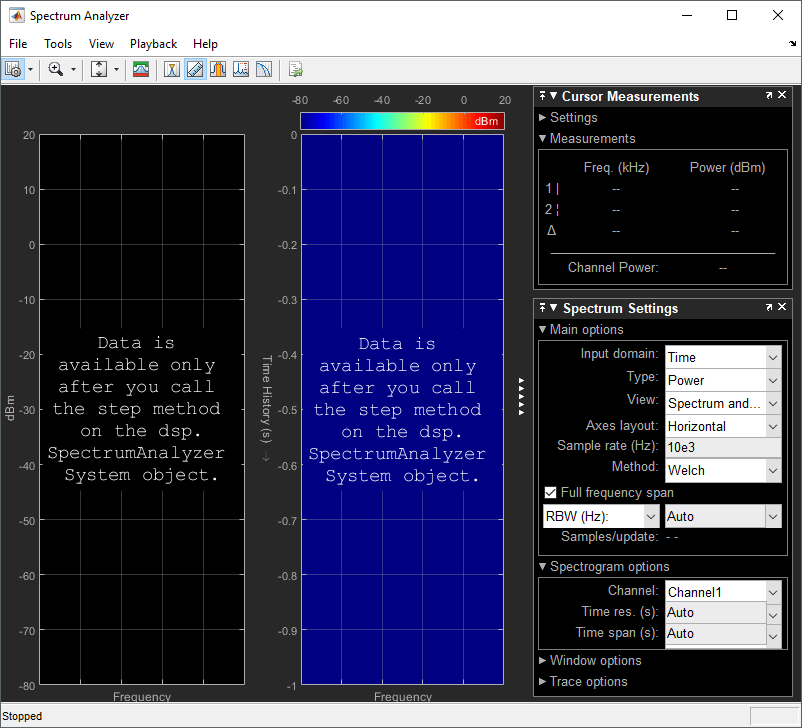Expand the Trace options section
Image resolution: width=802 pixels, height=728 pixels.
[x=588, y=681]
